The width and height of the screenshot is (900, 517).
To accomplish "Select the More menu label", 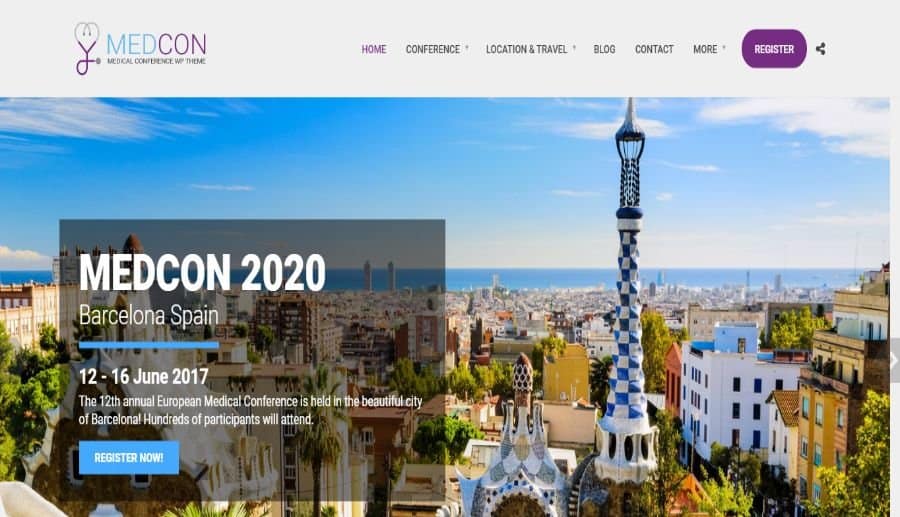I will coord(705,49).
